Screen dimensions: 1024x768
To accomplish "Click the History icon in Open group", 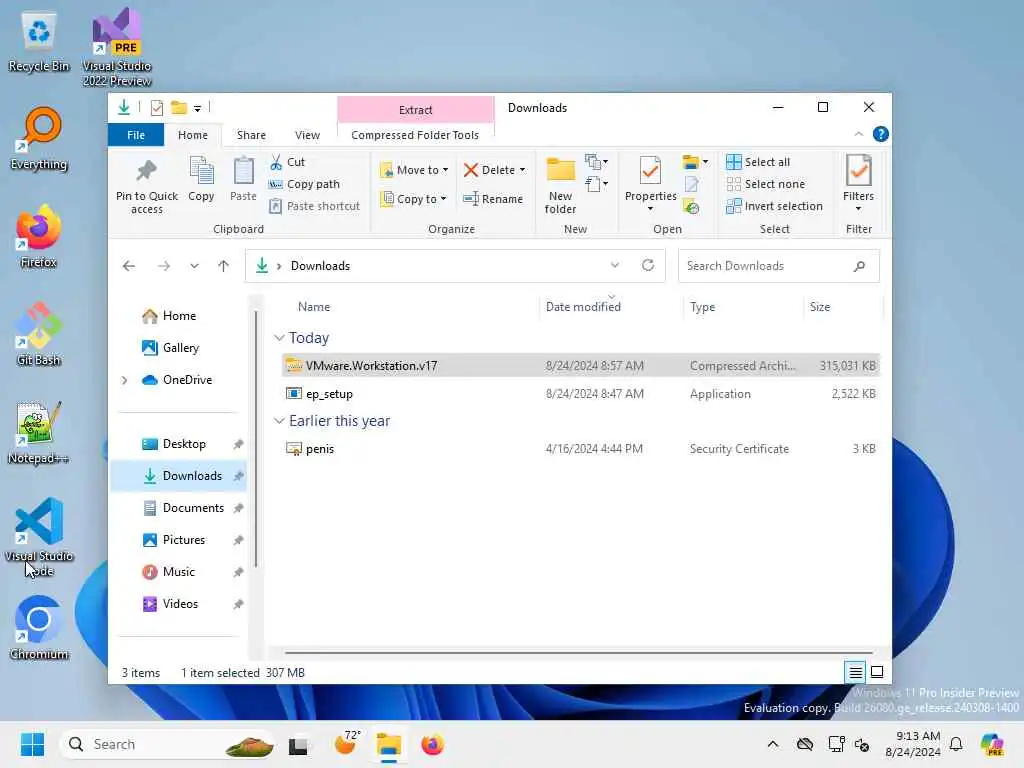I will 691,207.
